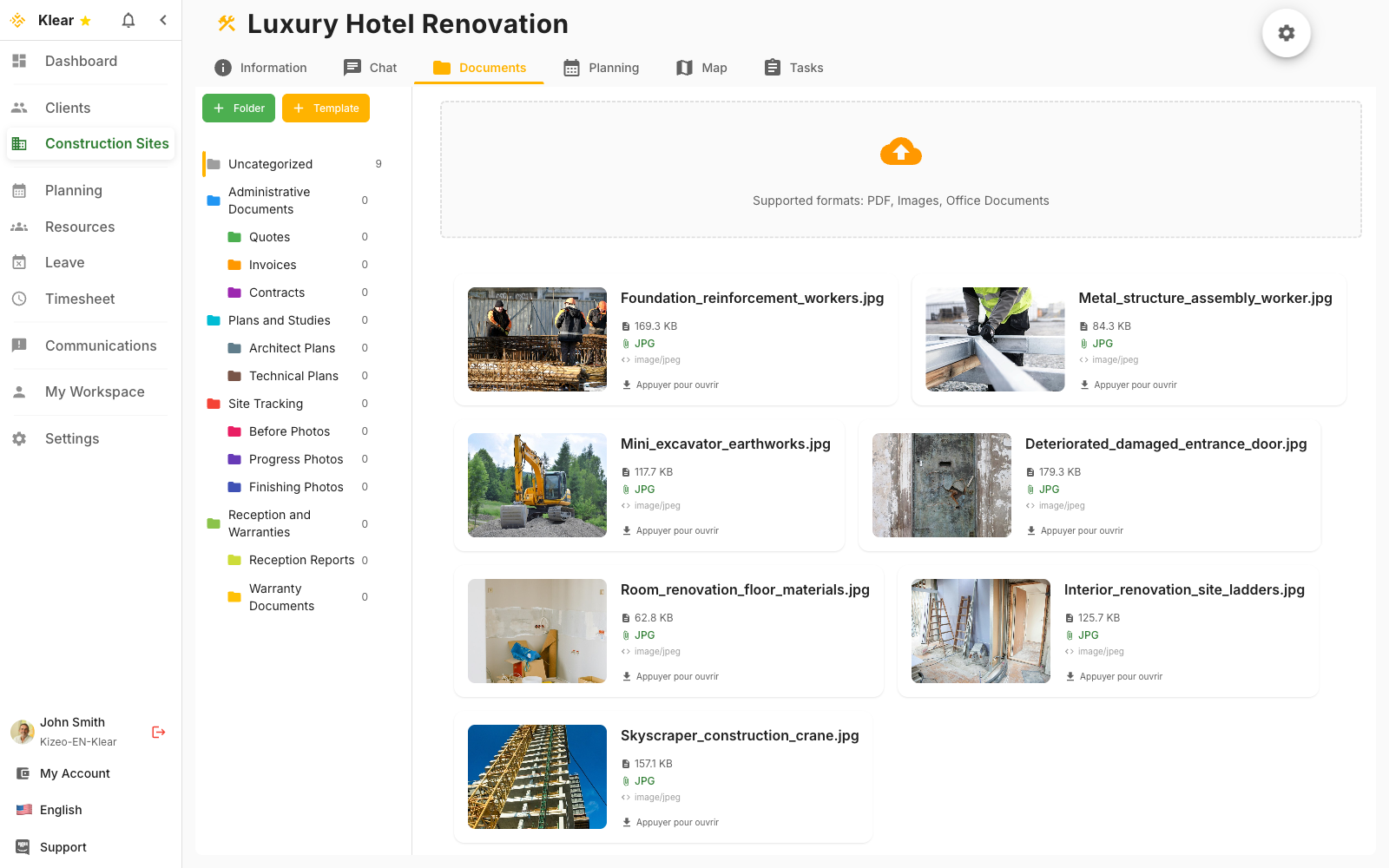Open the Leave page

tap(64, 262)
